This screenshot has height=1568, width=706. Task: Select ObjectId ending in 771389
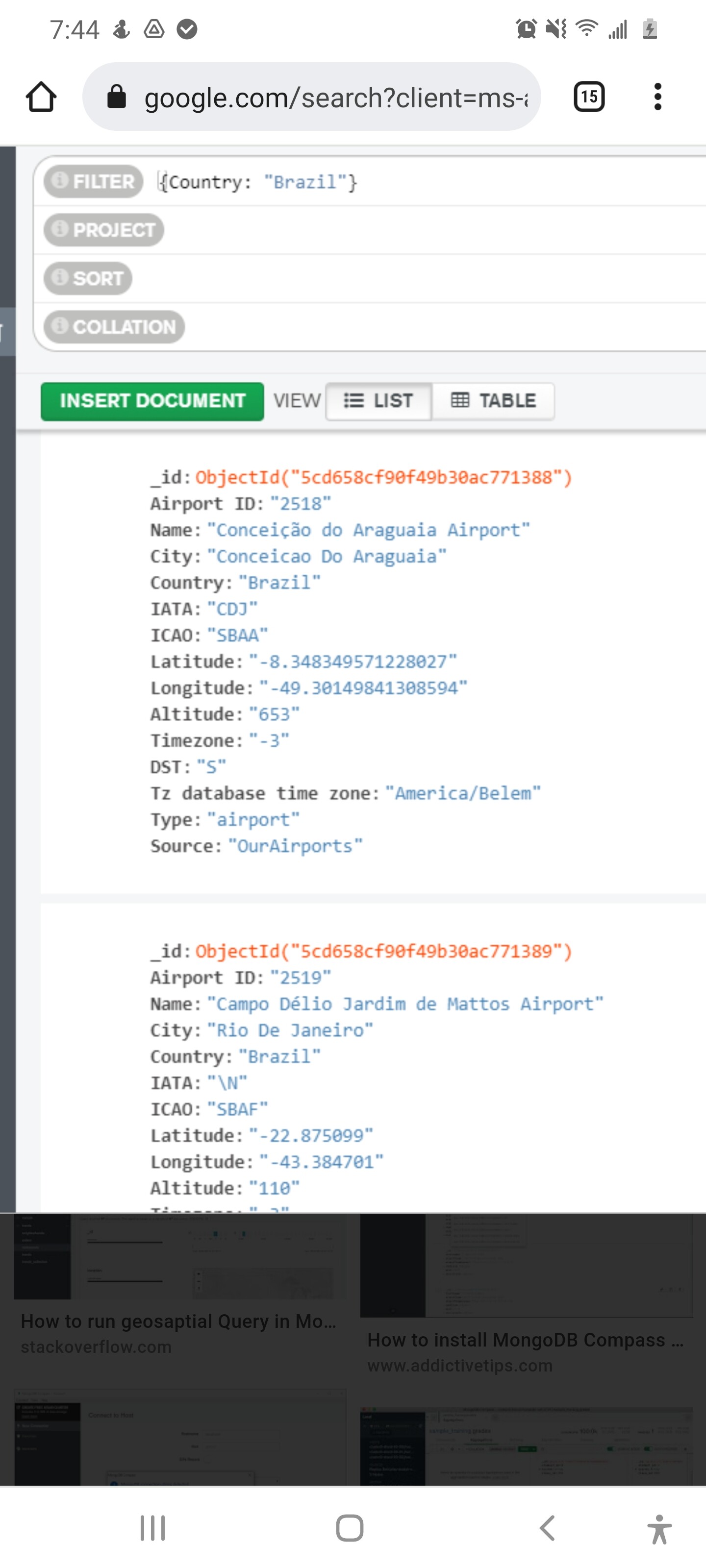pyautogui.click(x=384, y=952)
